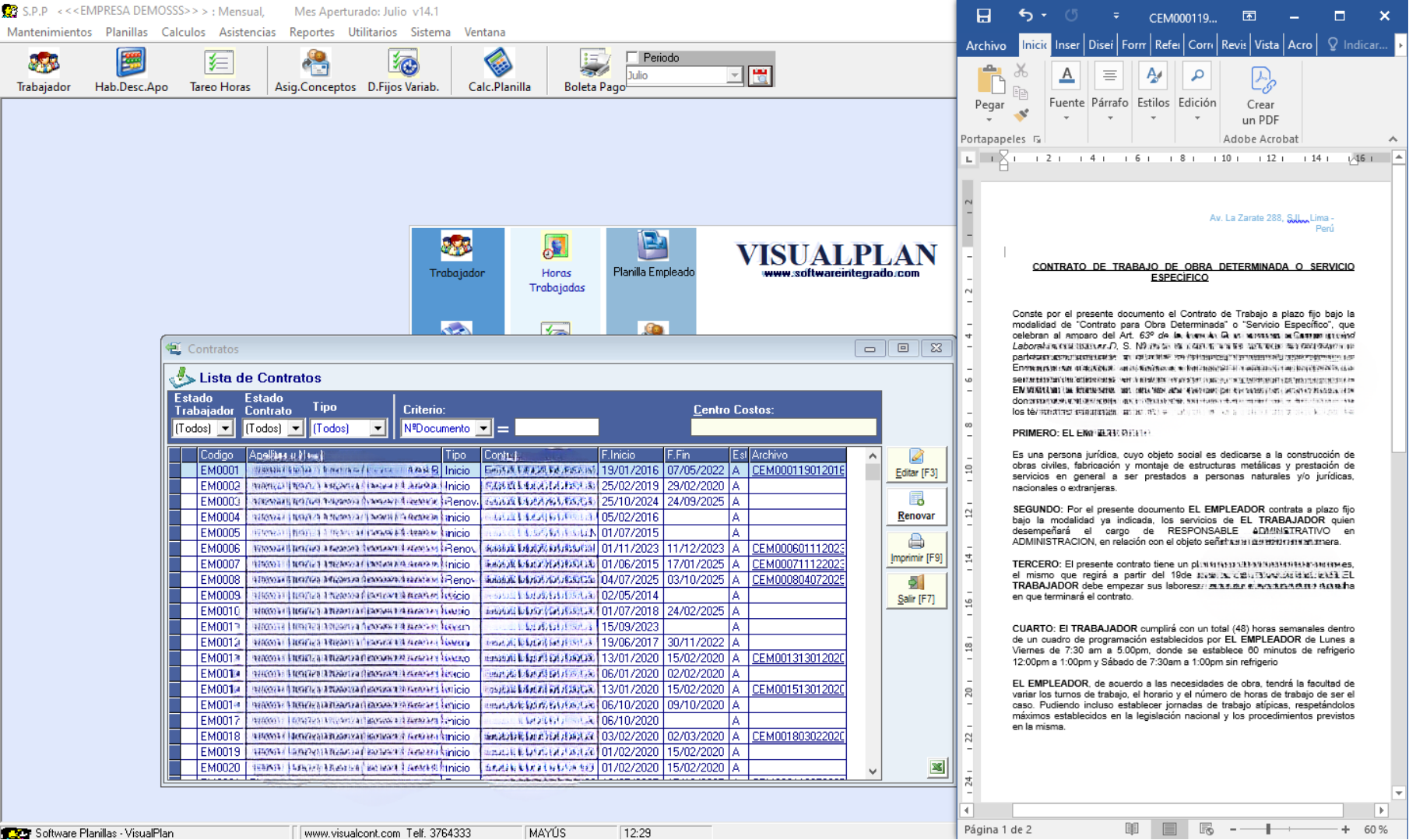
Task: Open the Trabajador toolbar icon
Action: pyautogui.click(x=44, y=70)
